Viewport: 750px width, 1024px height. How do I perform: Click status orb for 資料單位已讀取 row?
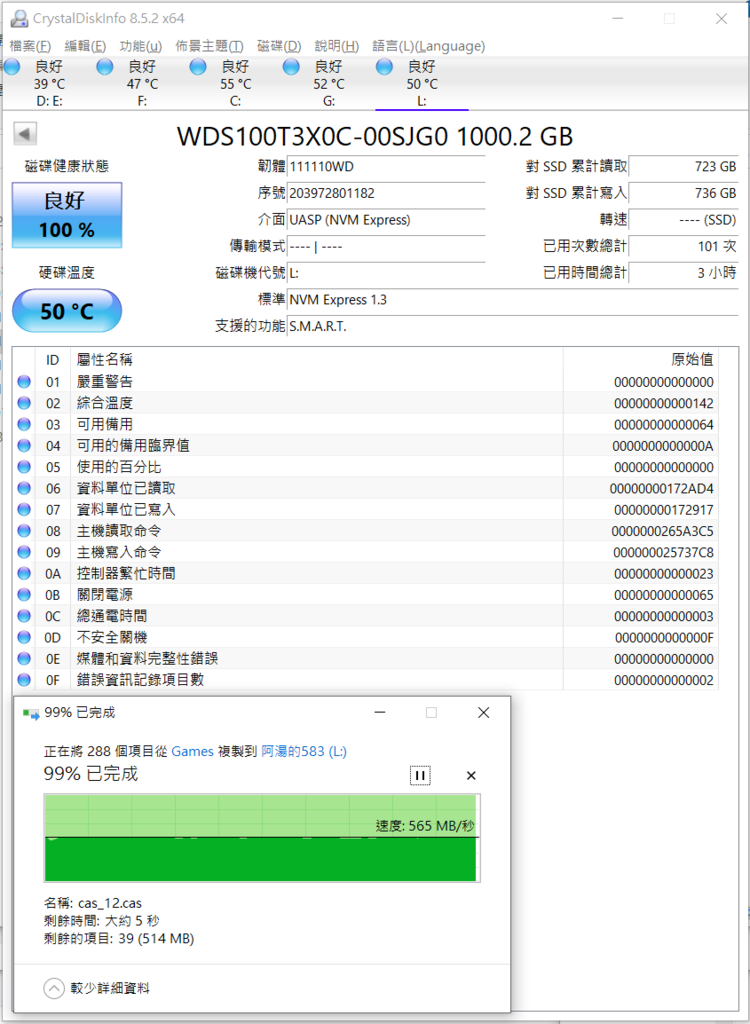[24, 488]
